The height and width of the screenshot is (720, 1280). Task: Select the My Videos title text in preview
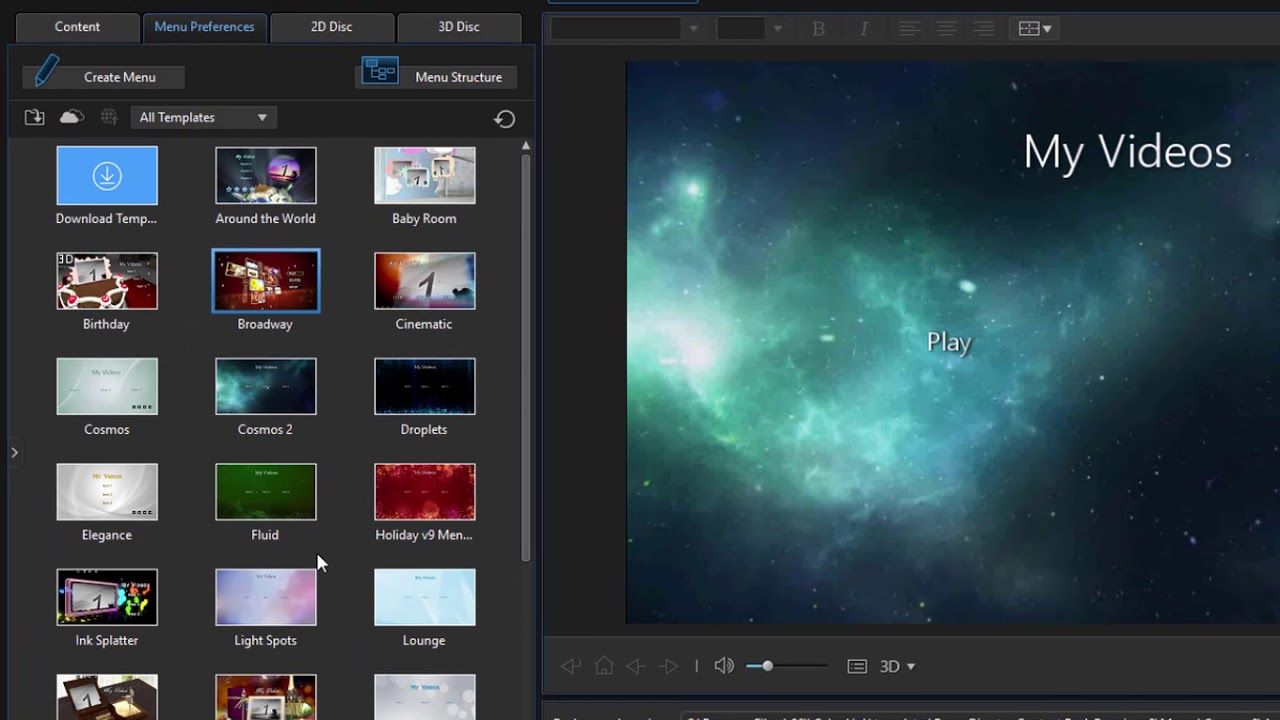tap(1127, 152)
